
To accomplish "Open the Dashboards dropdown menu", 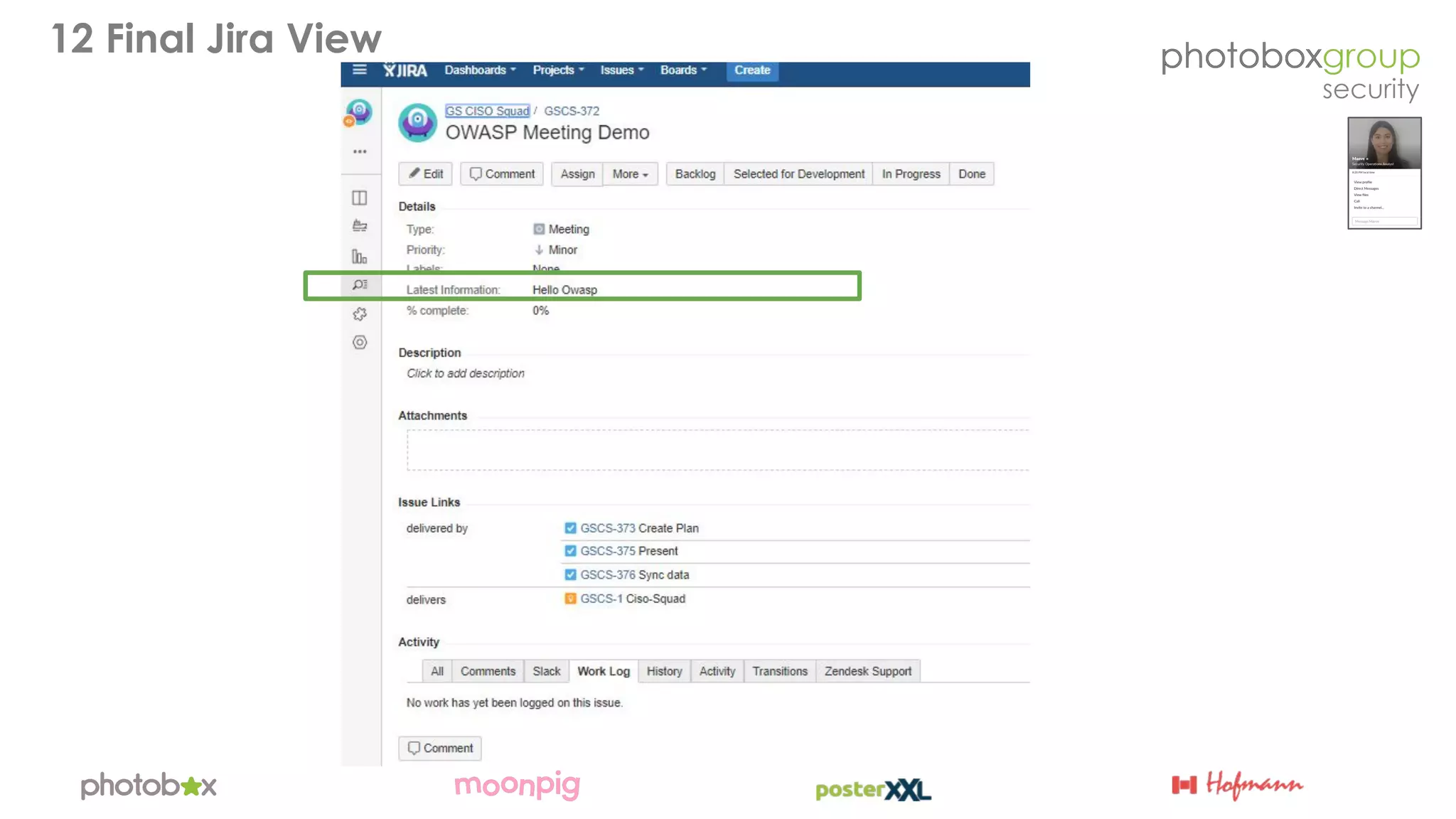I will coord(480,70).
